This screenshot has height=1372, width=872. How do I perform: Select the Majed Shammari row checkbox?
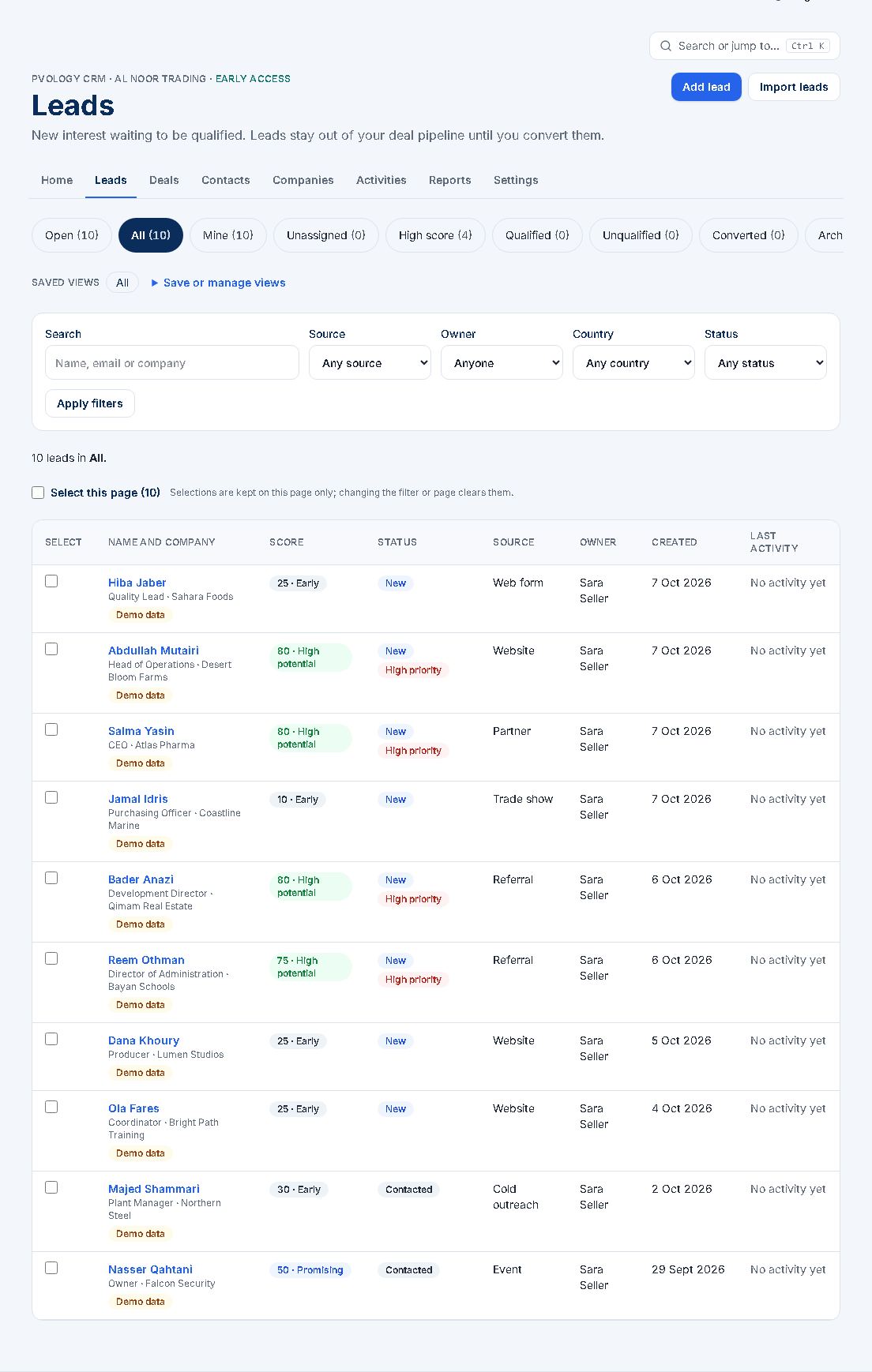tap(51, 1187)
